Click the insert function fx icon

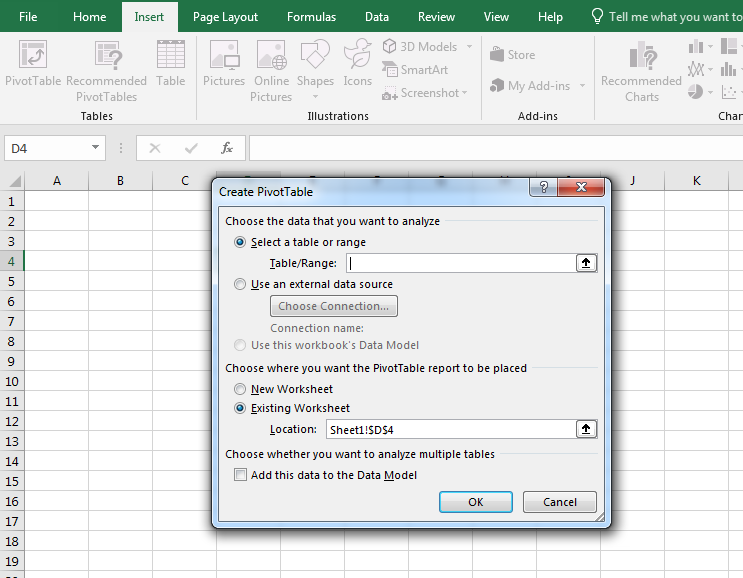(x=227, y=148)
